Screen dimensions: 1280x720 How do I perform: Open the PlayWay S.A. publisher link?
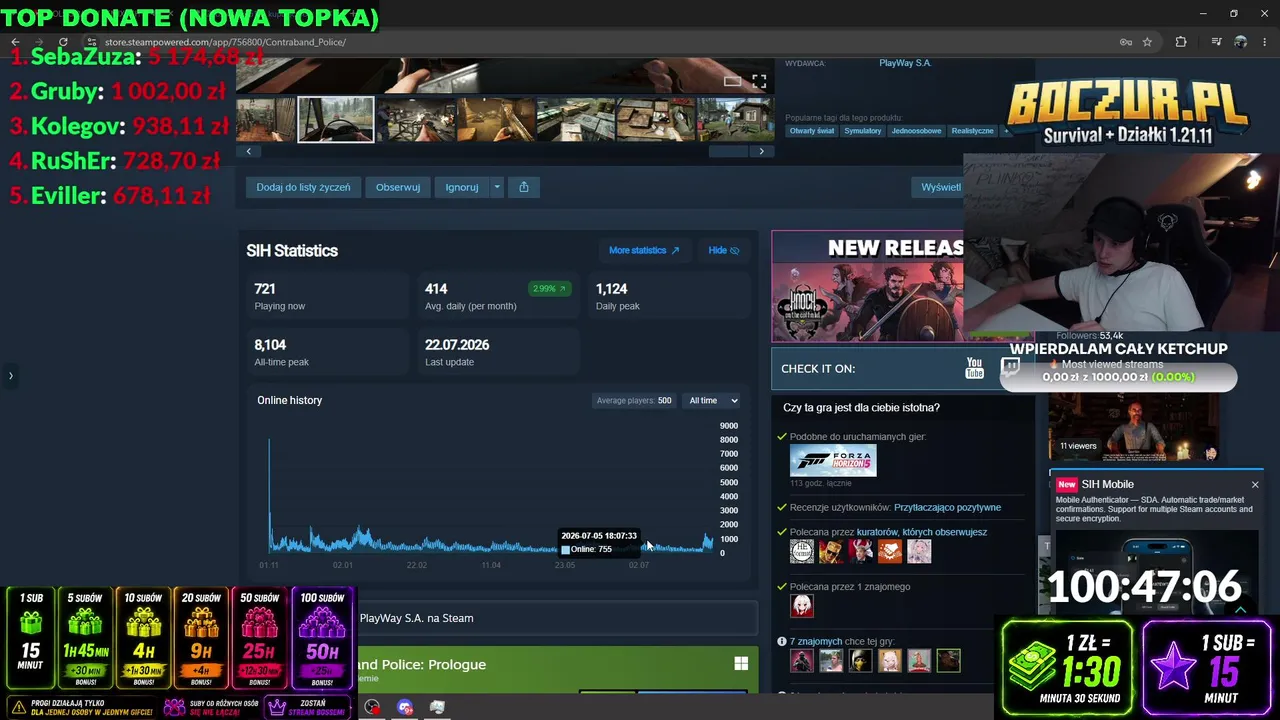(x=905, y=63)
